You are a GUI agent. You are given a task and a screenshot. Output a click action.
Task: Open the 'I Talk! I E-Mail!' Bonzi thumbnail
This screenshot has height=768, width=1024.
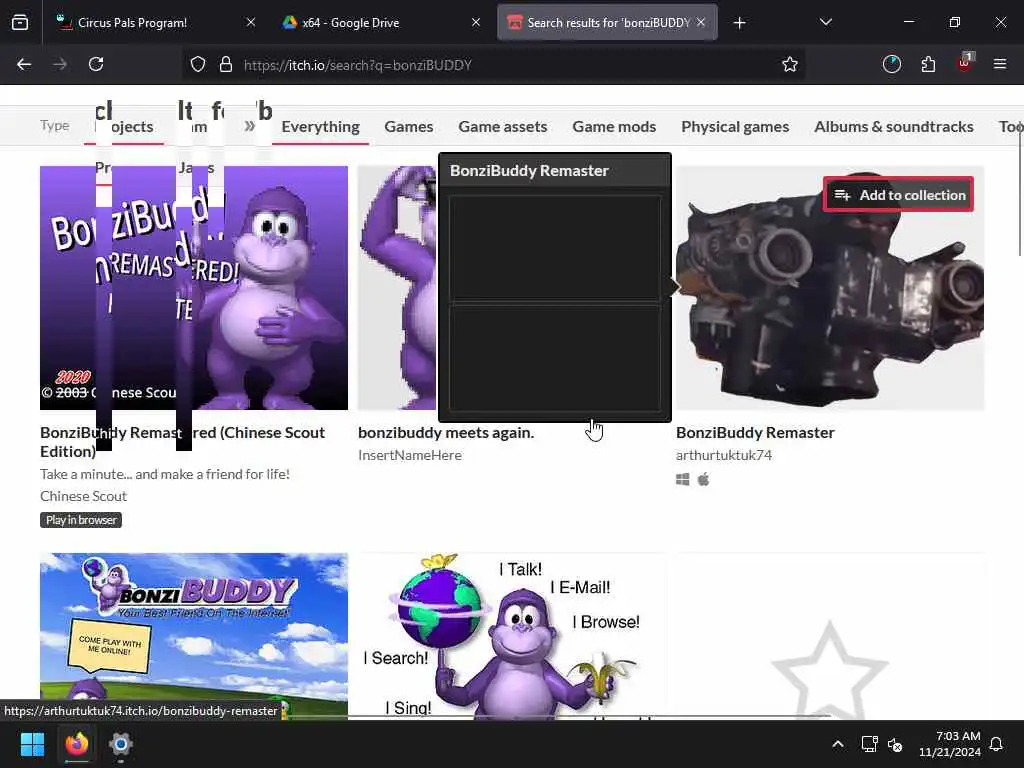pos(512,636)
